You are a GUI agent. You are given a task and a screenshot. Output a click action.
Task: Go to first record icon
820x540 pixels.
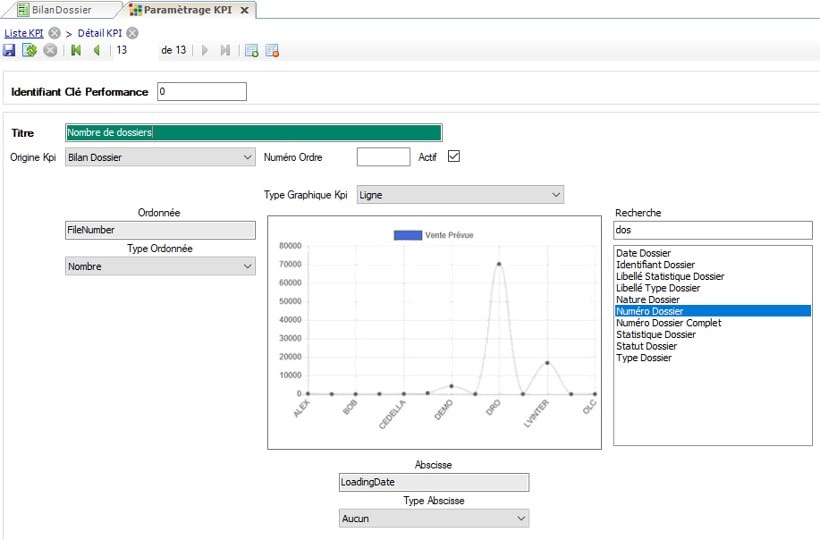pyautogui.click(x=76, y=51)
